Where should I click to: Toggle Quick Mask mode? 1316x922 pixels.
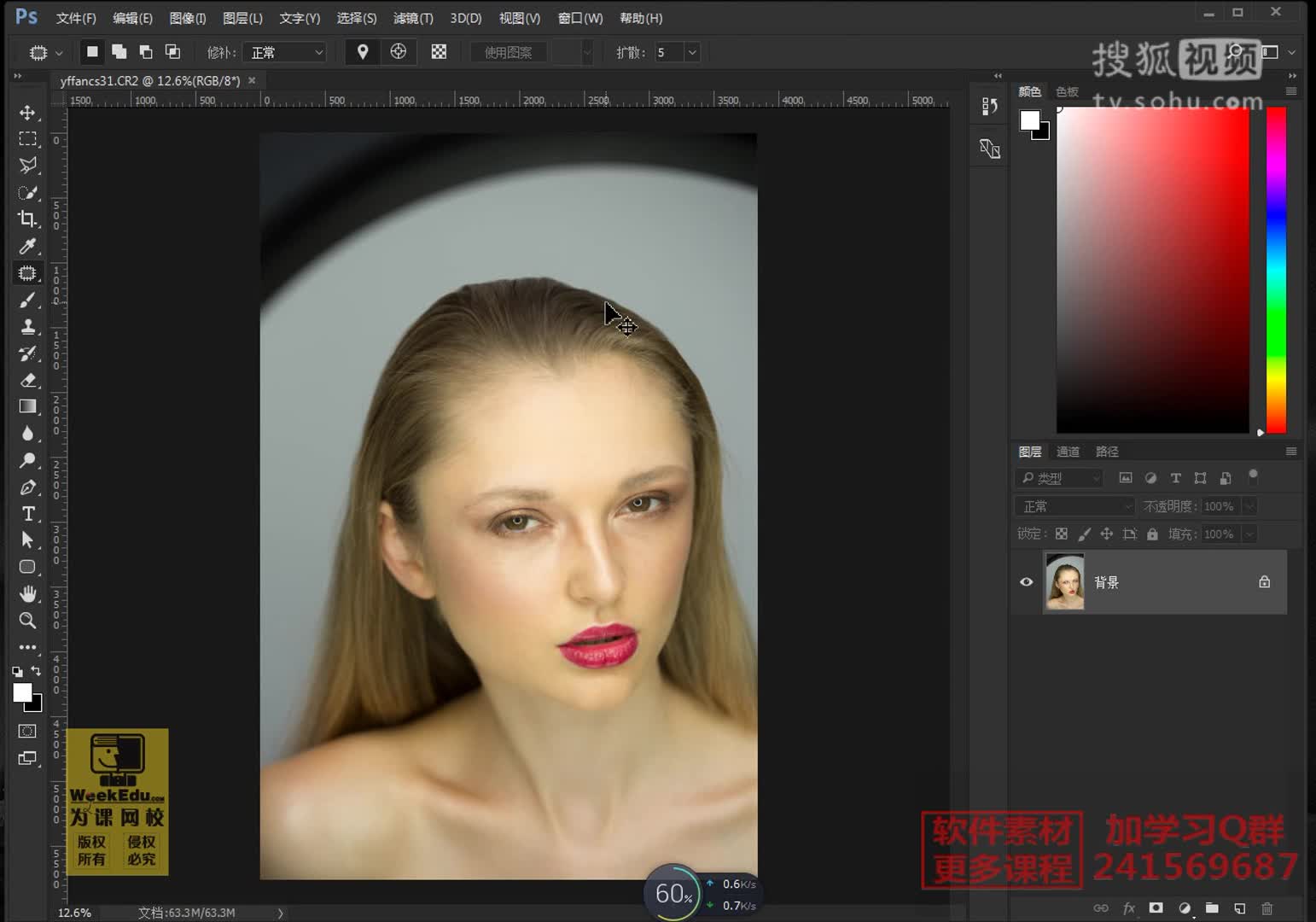(x=27, y=732)
